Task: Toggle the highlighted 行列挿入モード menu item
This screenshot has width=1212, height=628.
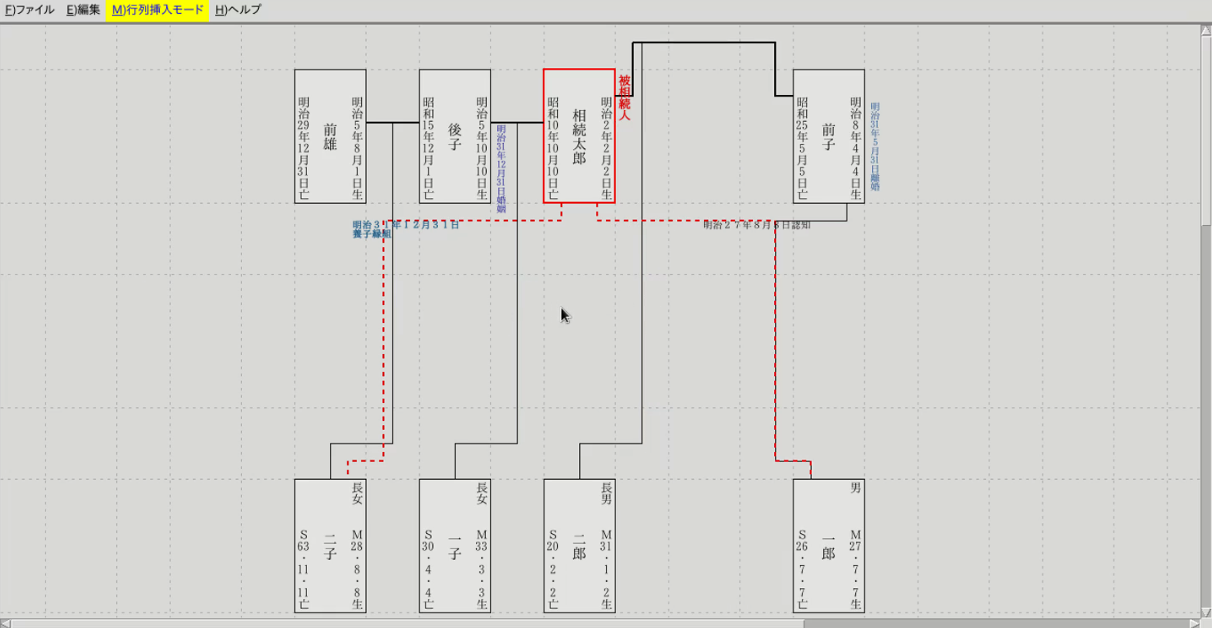Action: [157, 10]
